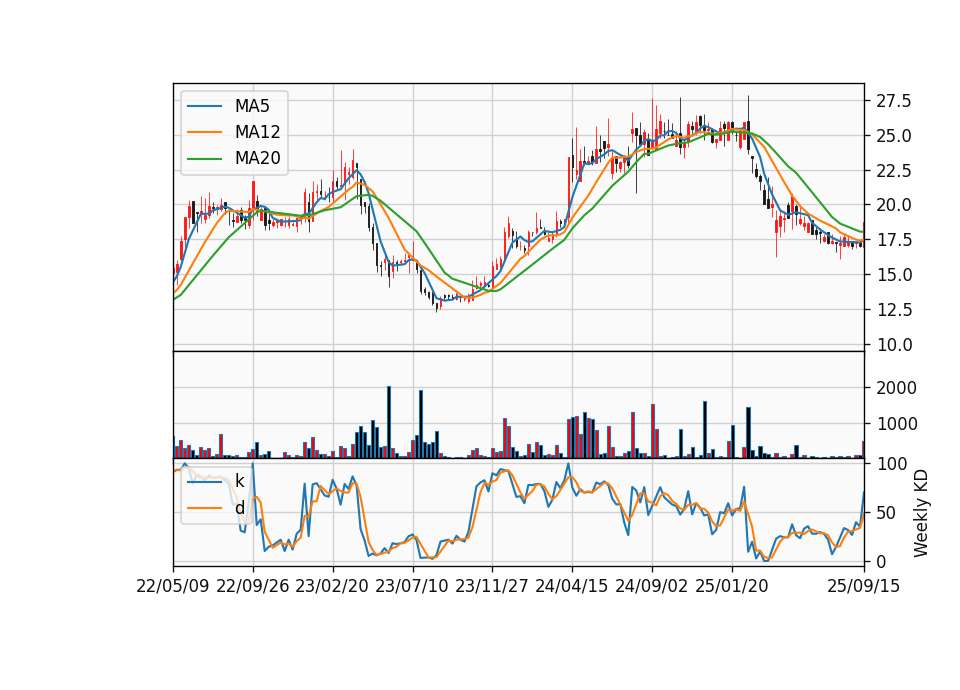Click the 15.0 price axis tick
The width and height of the screenshot is (960, 690).
point(894,276)
